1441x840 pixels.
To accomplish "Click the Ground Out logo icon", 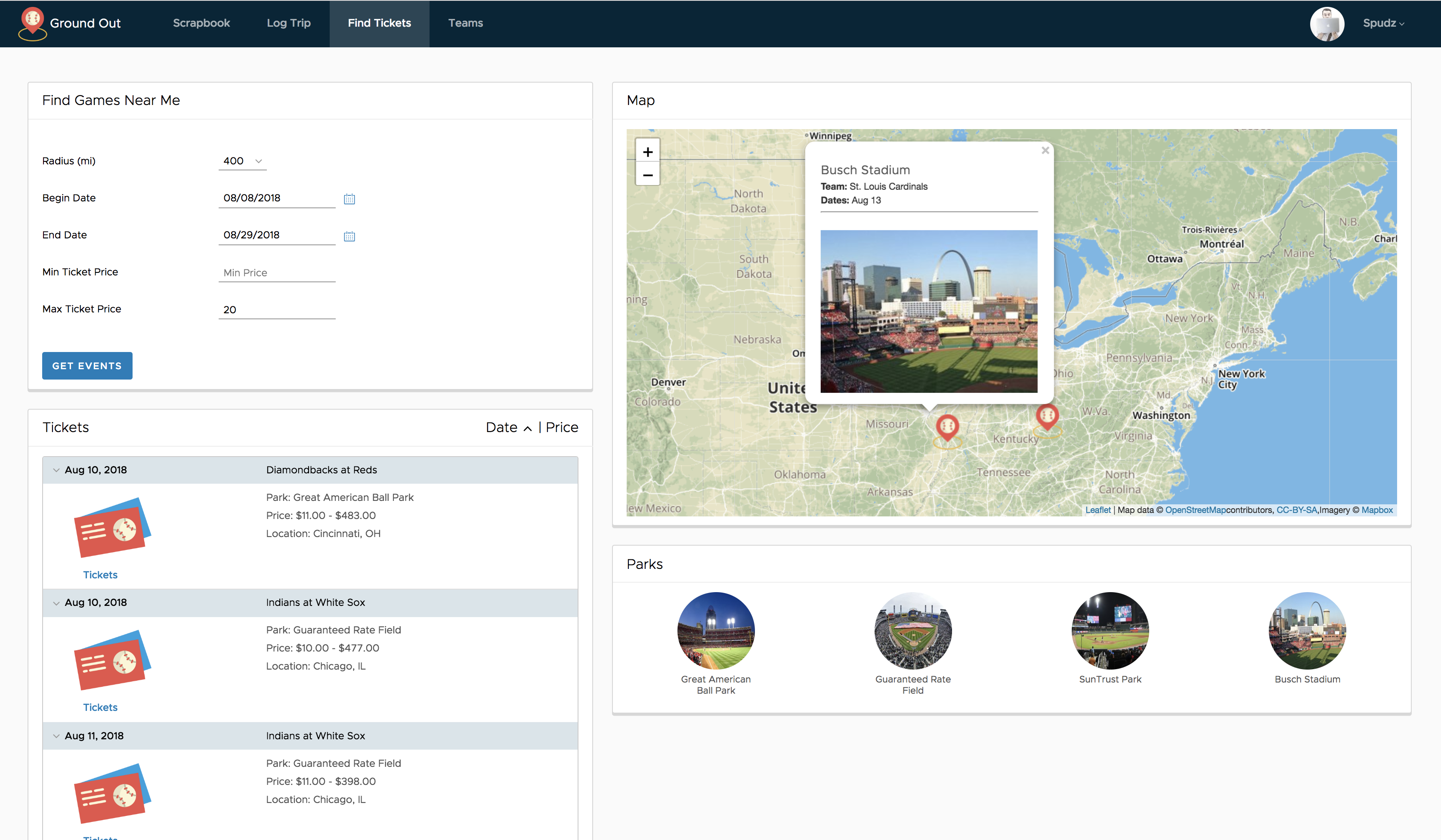I will [x=30, y=23].
